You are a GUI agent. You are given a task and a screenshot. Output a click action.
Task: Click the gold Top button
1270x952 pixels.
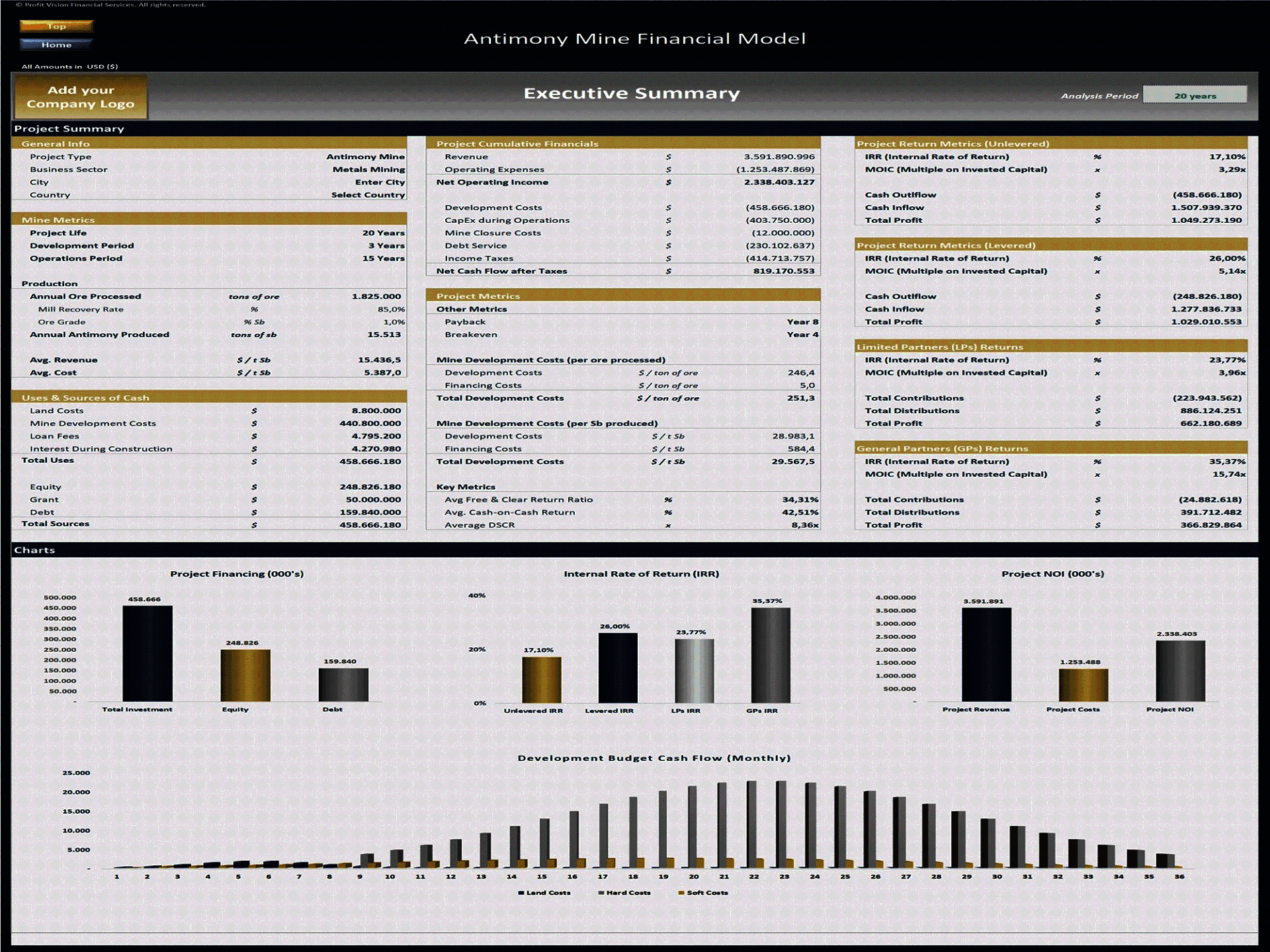point(56,26)
